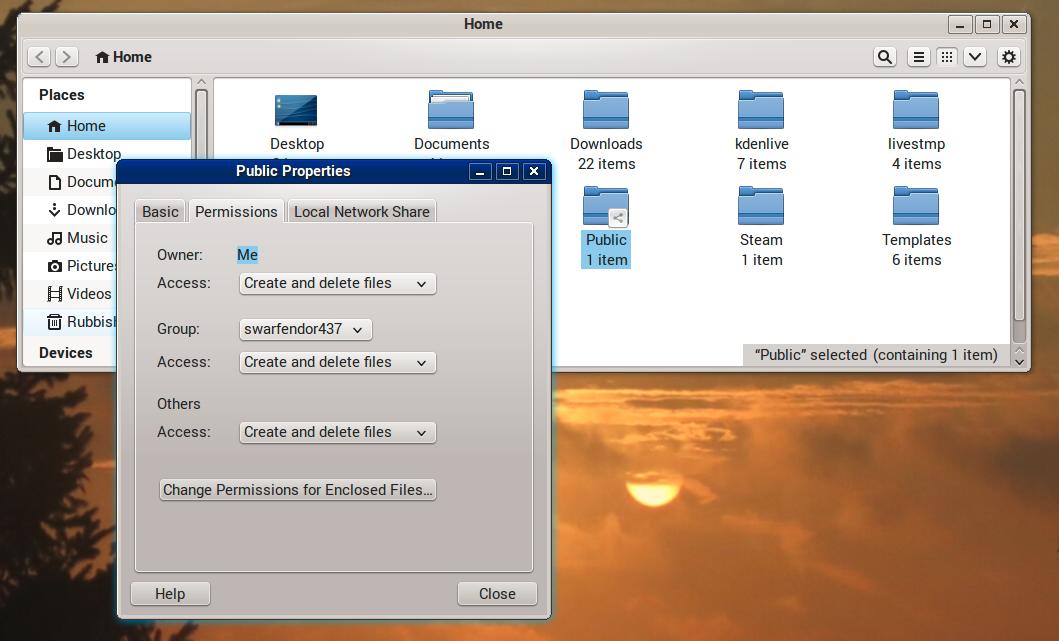
Task: Open the Downloads folder icon
Action: (605, 111)
